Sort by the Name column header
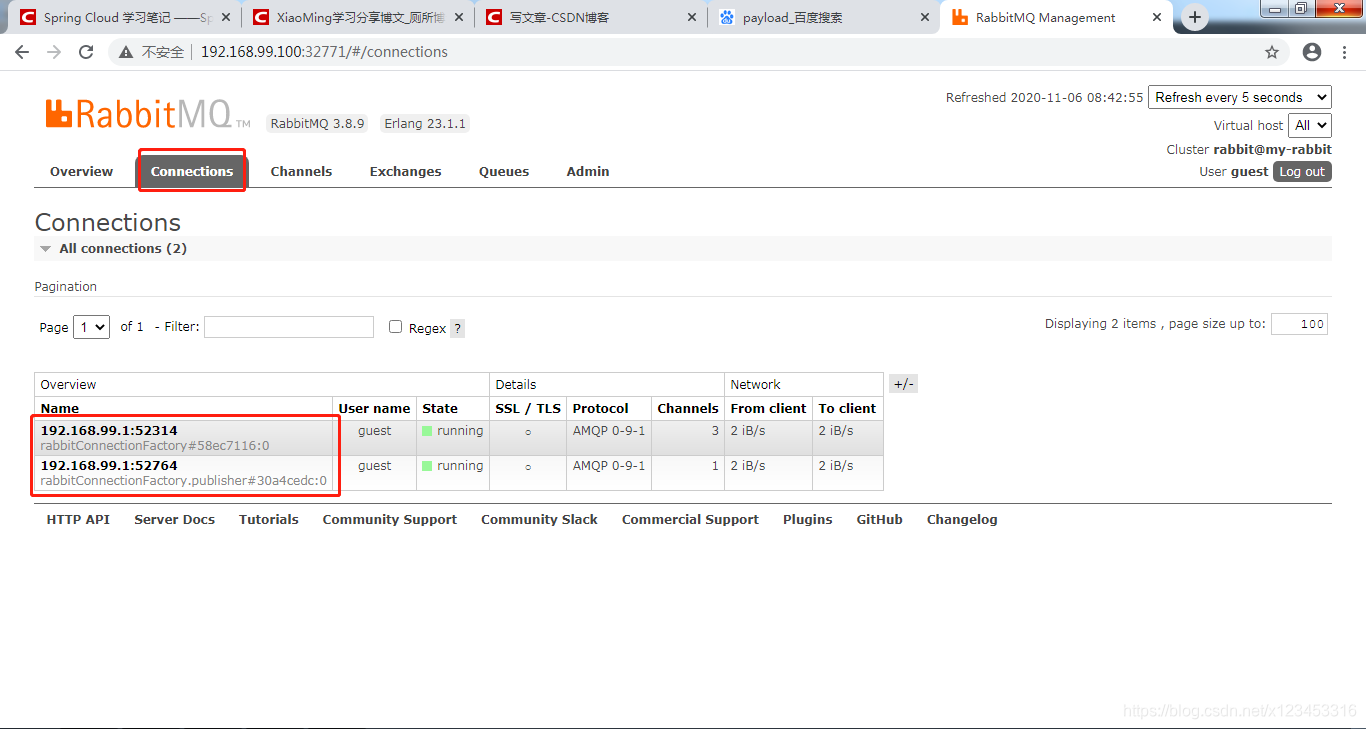 point(60,408)
